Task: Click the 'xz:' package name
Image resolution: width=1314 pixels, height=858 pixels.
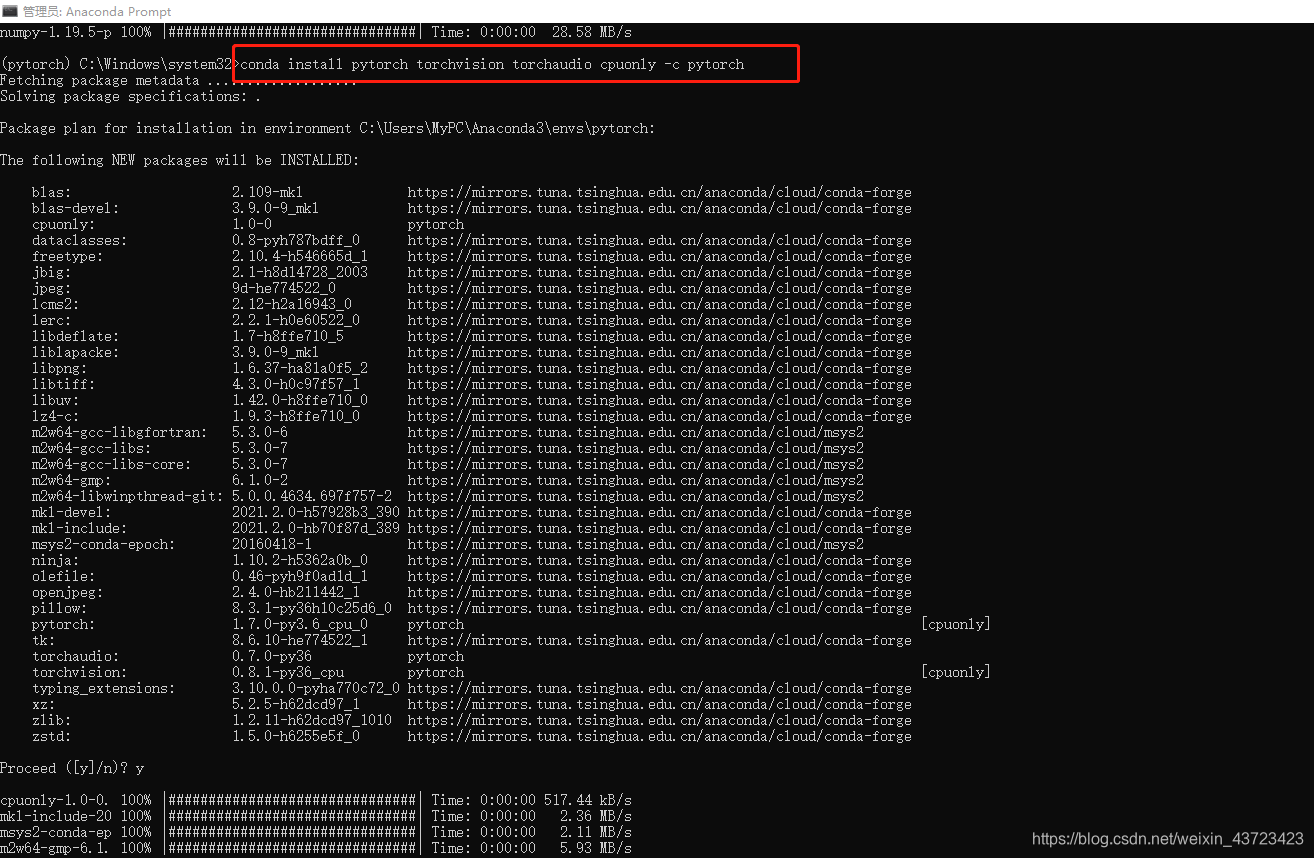Action: coord(44,704)
